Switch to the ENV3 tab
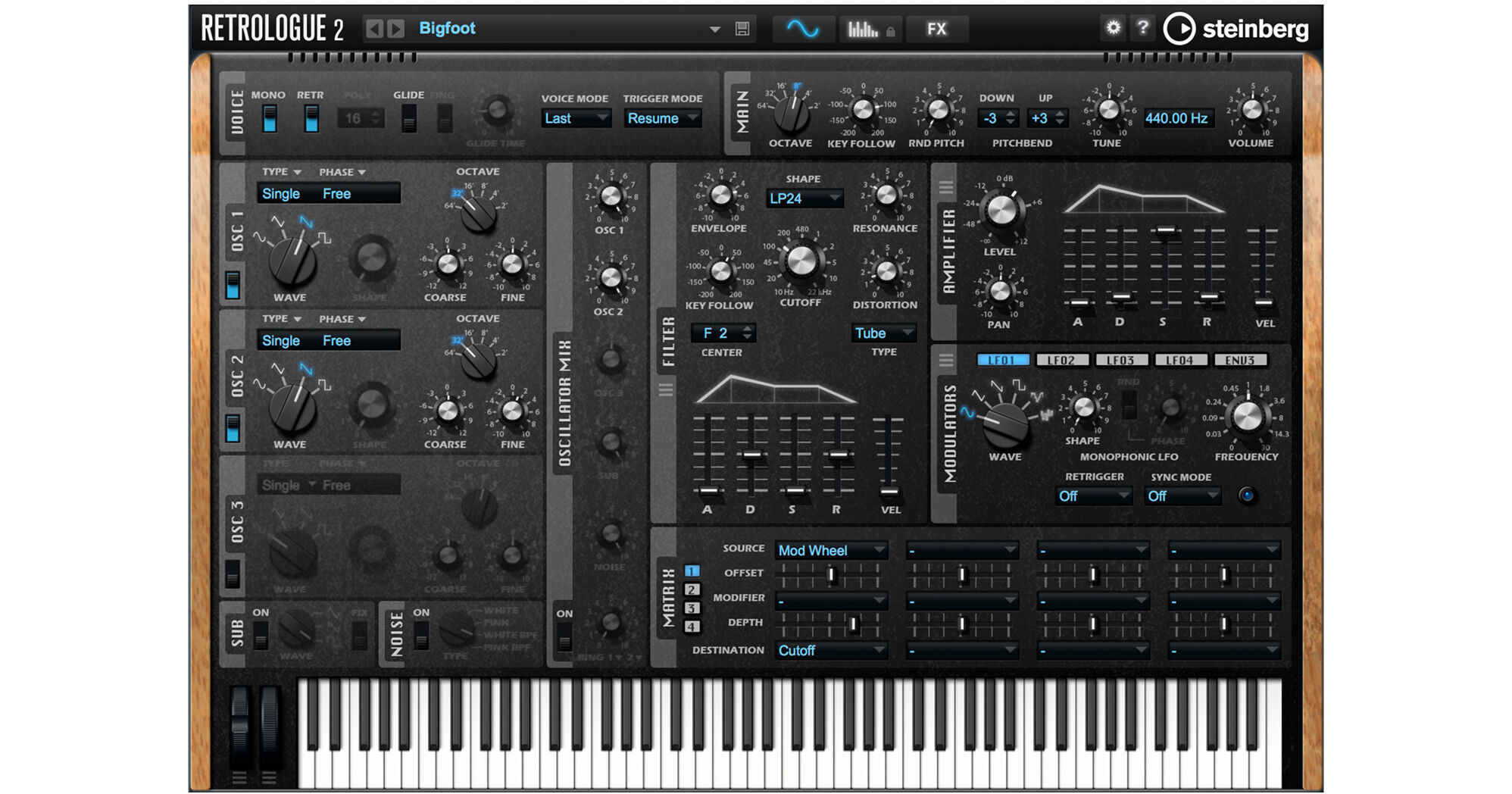 tap(1240, 361)
